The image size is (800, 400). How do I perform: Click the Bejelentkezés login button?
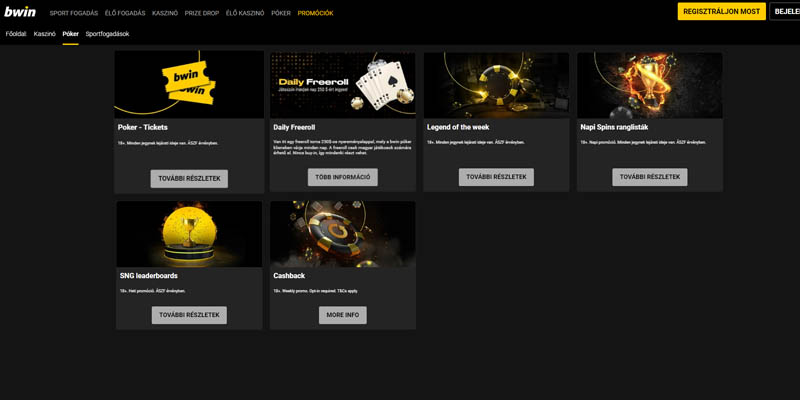click(x=785, y=11)
